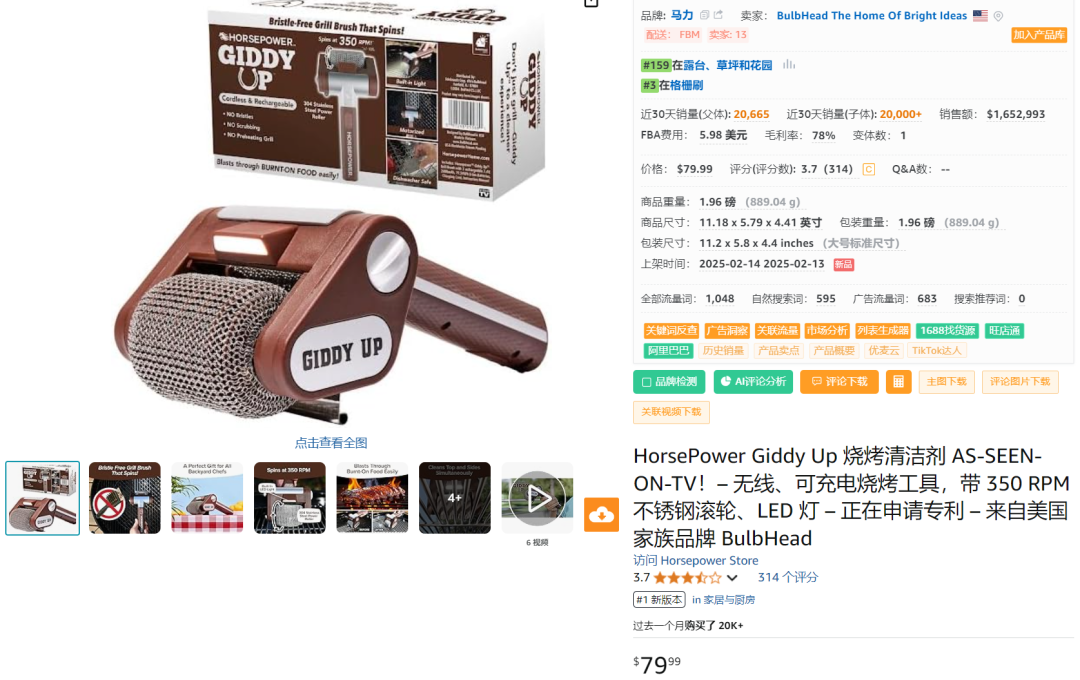Image resolution: width=1080 pixels, height=680 pixels.
Task: Open the brand share link icon
Action: click(x=718, y=14)
